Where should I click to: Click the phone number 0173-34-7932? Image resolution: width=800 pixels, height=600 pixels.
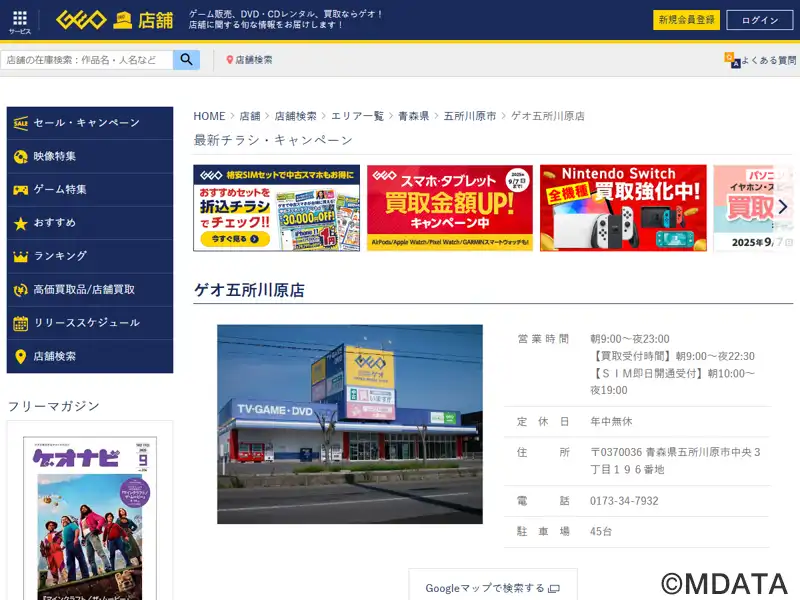[x=624, y=501]
